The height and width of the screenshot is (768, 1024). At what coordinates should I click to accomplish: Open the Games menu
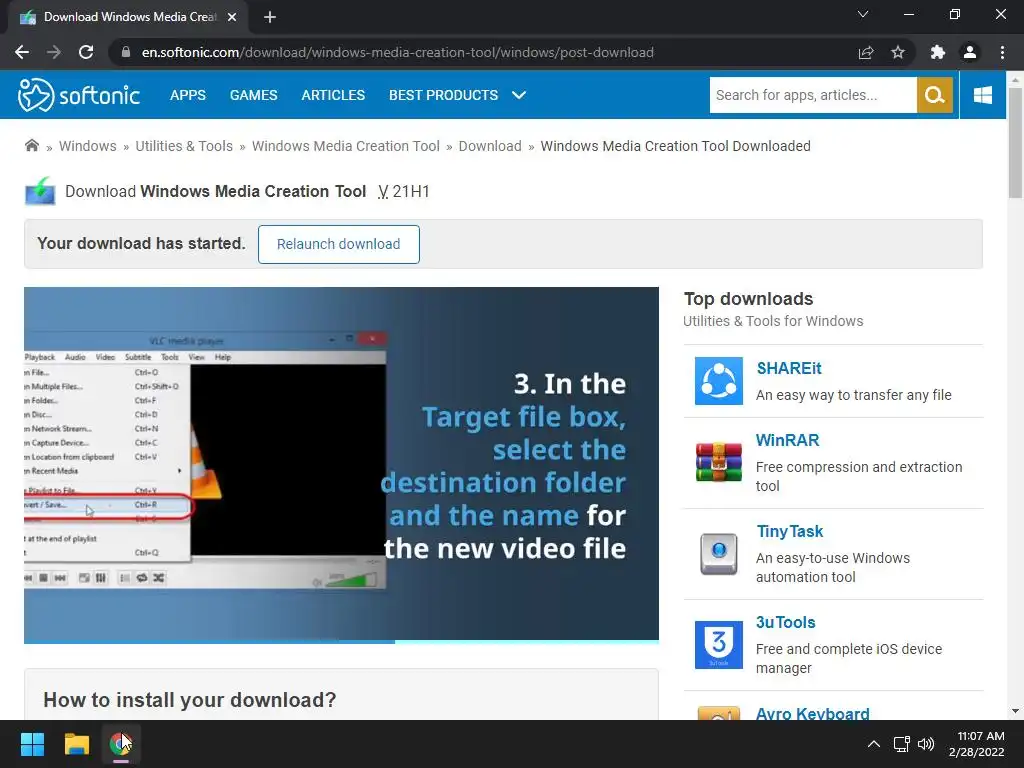253,95
